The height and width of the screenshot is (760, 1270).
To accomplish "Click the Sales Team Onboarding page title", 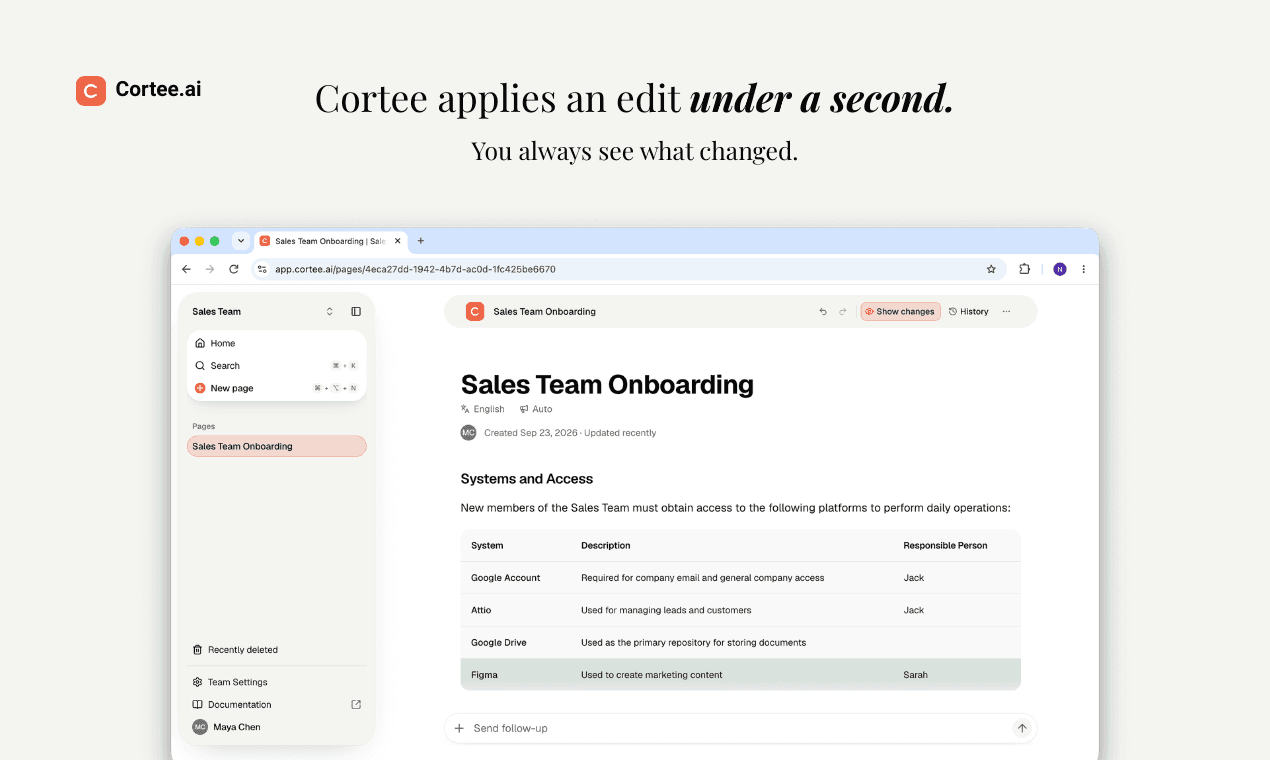I will (x=607, y=385).
